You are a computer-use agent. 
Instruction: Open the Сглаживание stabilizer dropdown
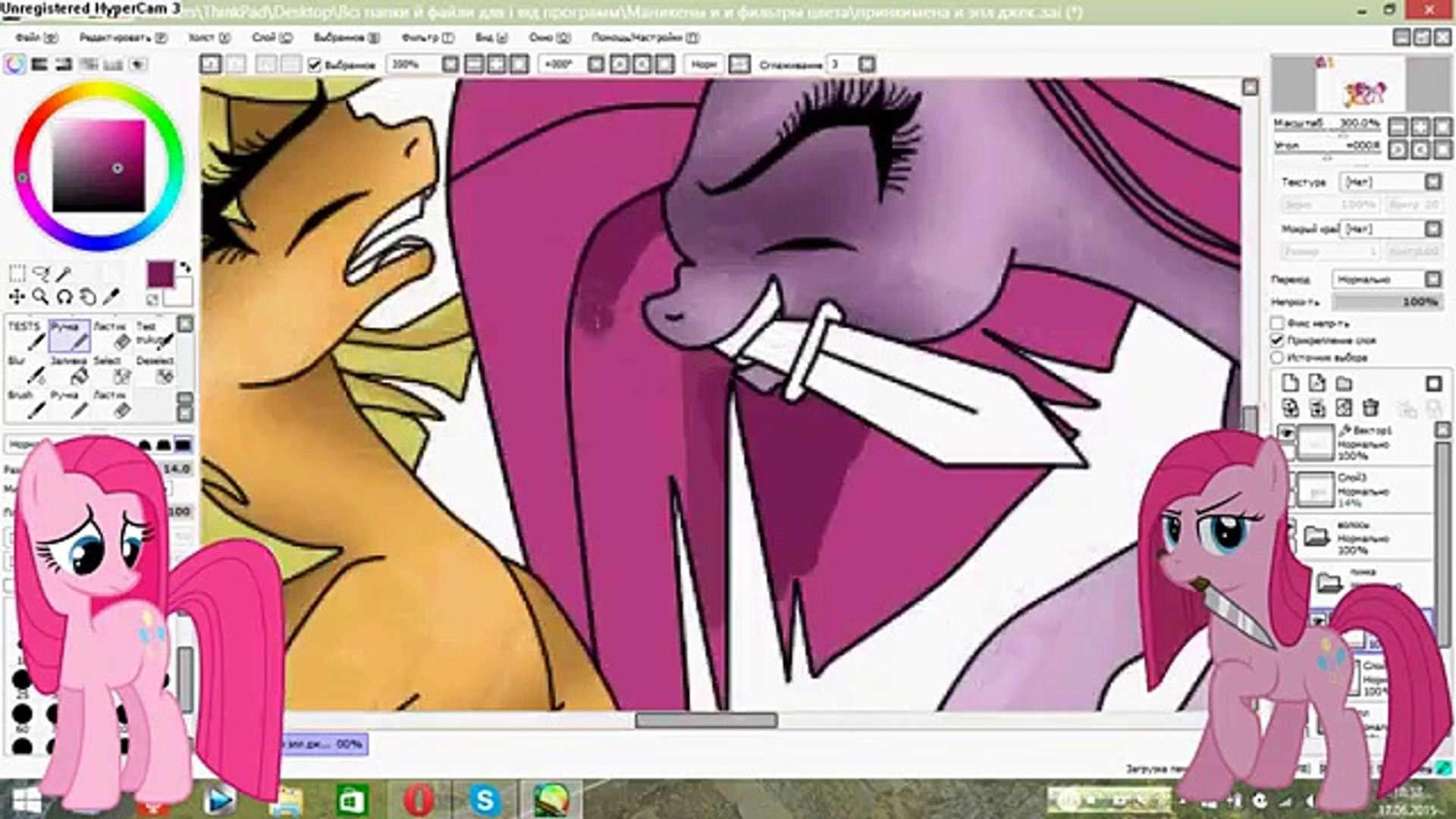click(x=868, y=65)
